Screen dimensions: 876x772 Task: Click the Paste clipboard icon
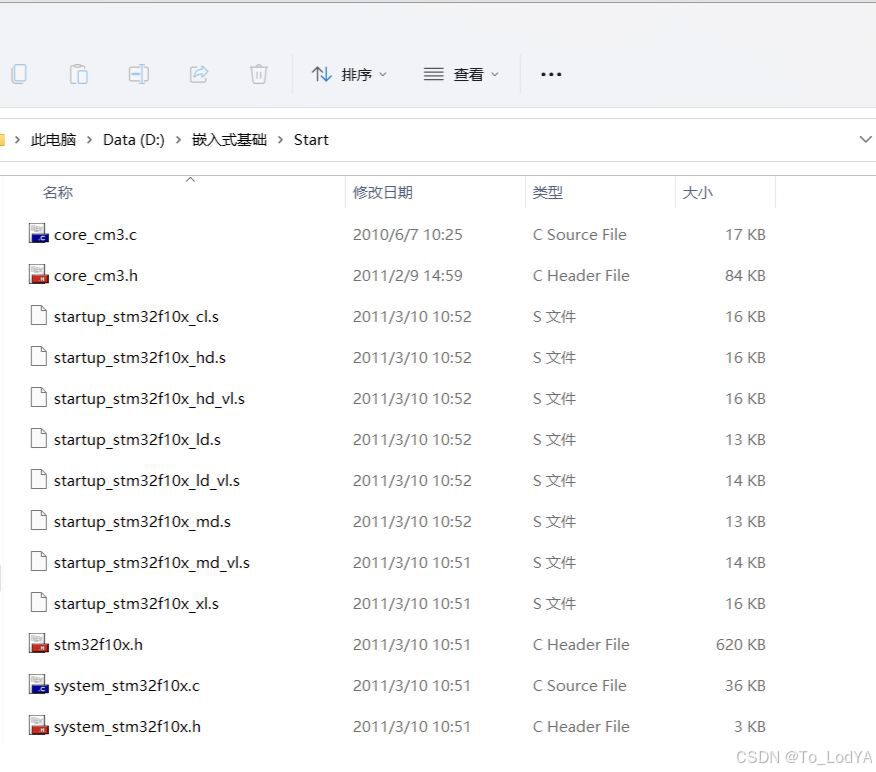(79, 74)
